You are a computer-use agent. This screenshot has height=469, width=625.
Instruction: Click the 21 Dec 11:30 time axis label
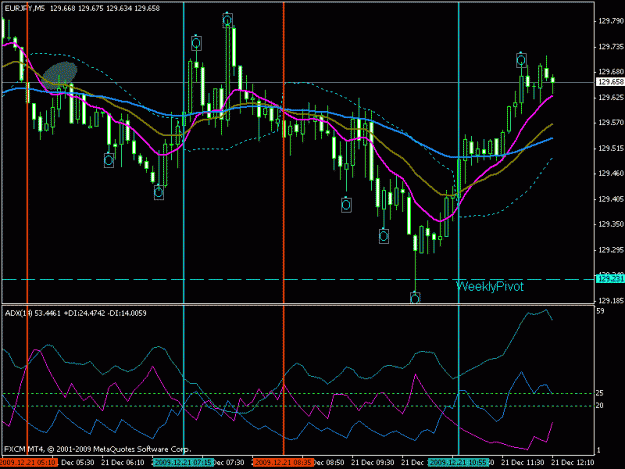(x=523, y=463)
